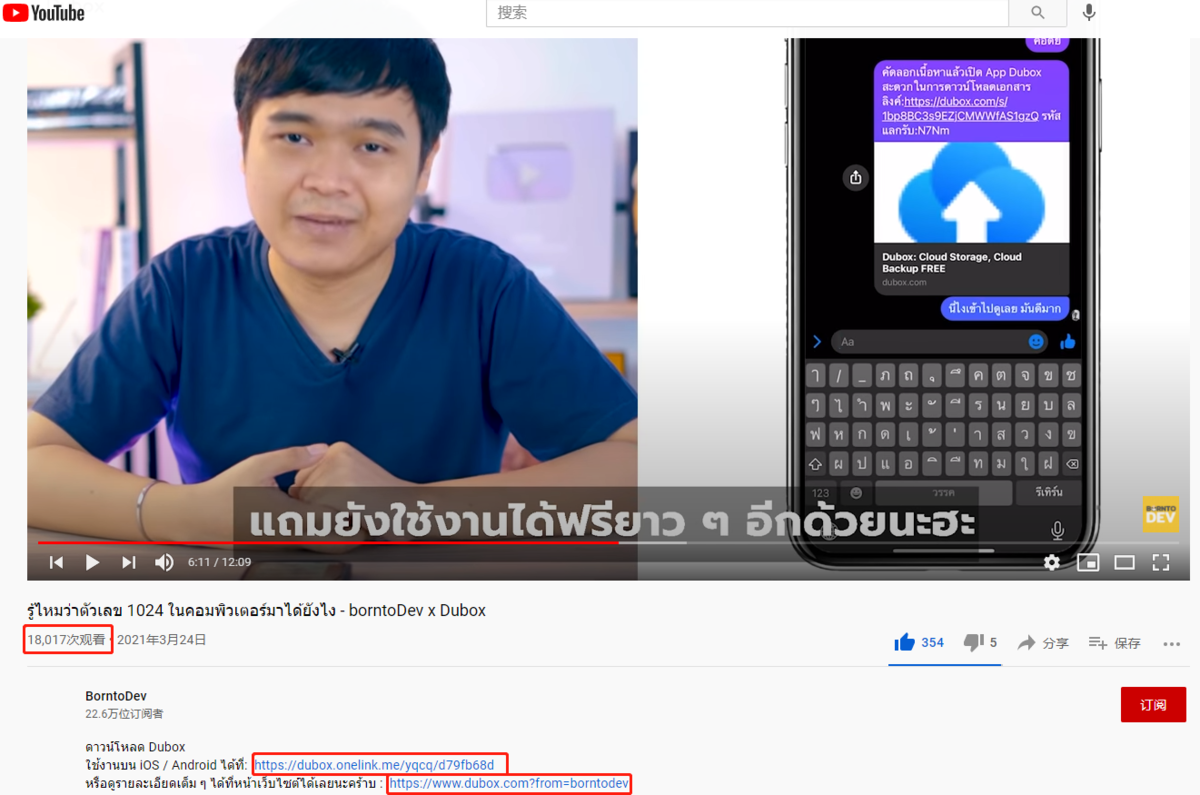Viewport: 1200px width, 795px height.
Task: Open the BorntoDev channel name
Action: click(x=116, y=696)
